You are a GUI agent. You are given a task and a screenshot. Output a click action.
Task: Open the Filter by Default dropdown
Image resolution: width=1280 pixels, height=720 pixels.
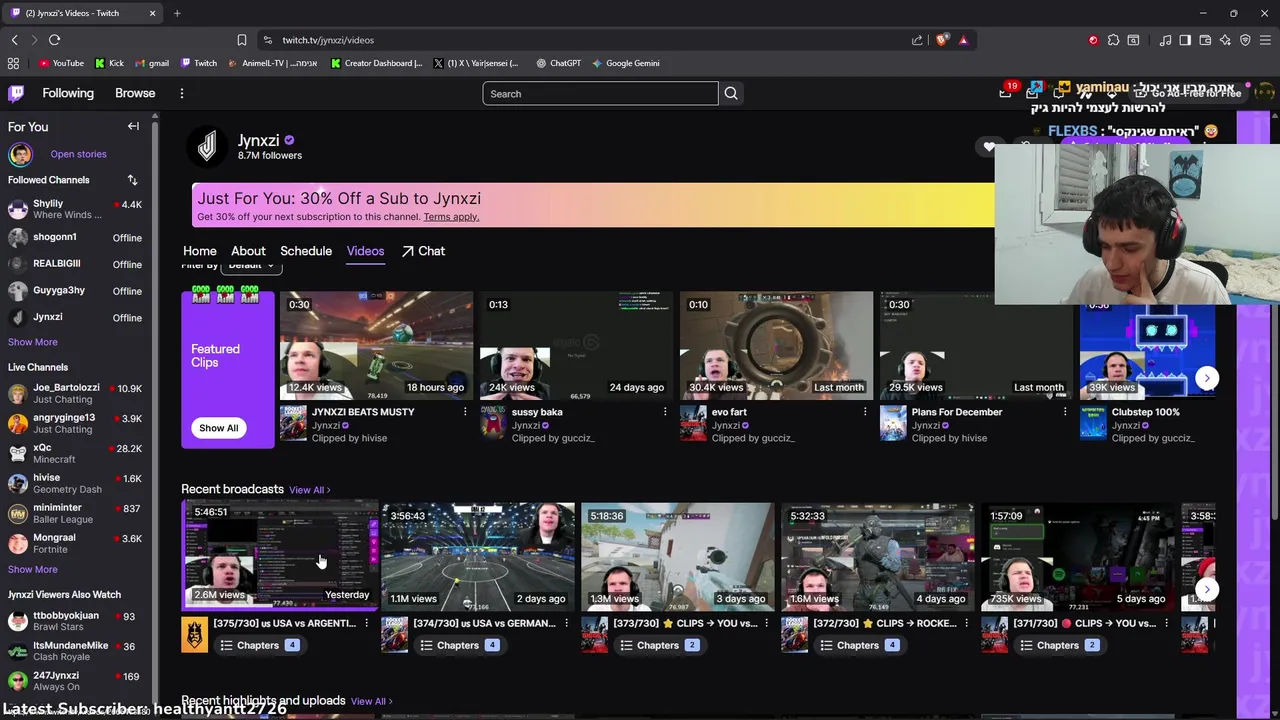pyautogui.click(x=251, y=266)
